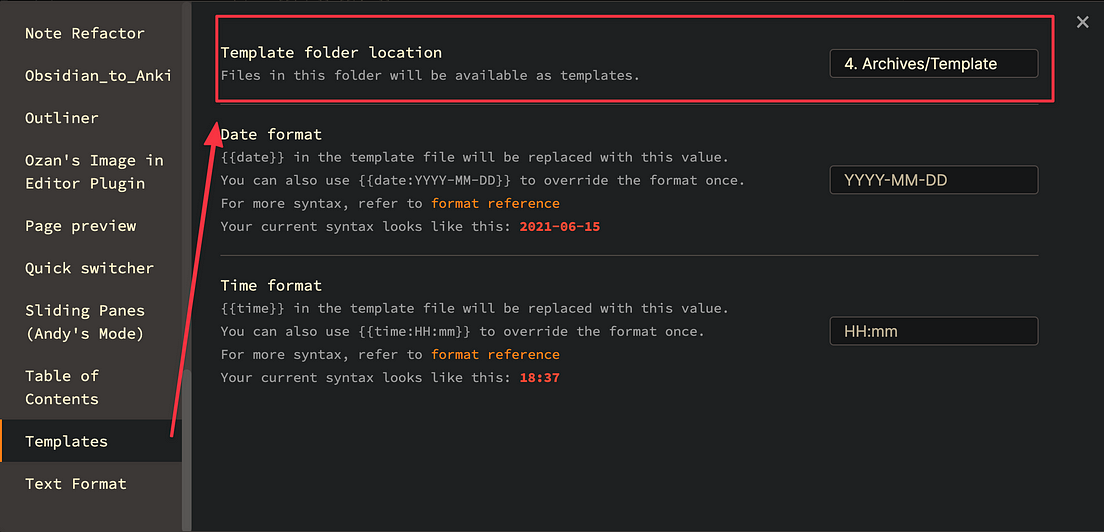
Task: Click the Template folder location field
Action: pyautogui.click(x=934, y=63)
